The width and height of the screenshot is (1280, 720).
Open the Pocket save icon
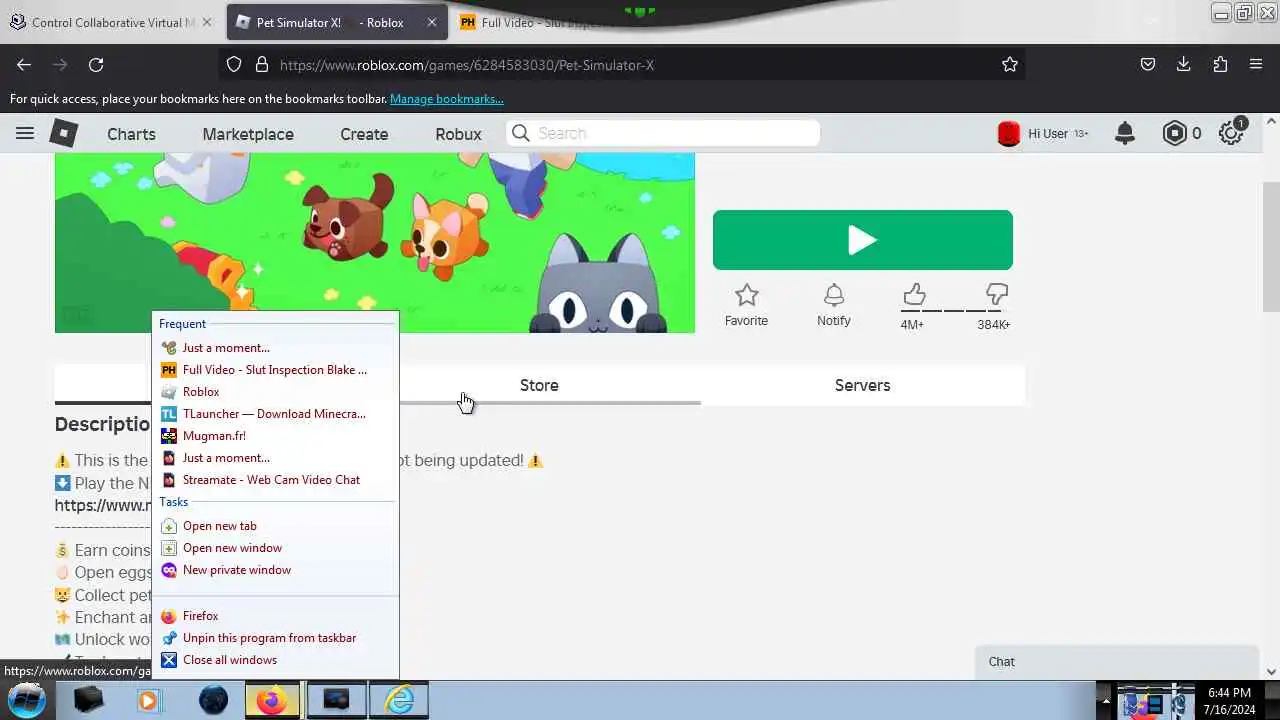1148,64
